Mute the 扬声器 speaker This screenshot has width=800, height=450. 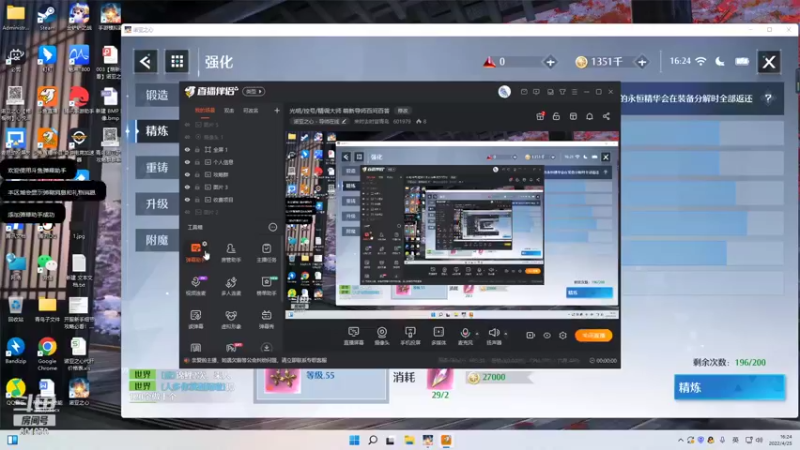click(x=493, y=336)
